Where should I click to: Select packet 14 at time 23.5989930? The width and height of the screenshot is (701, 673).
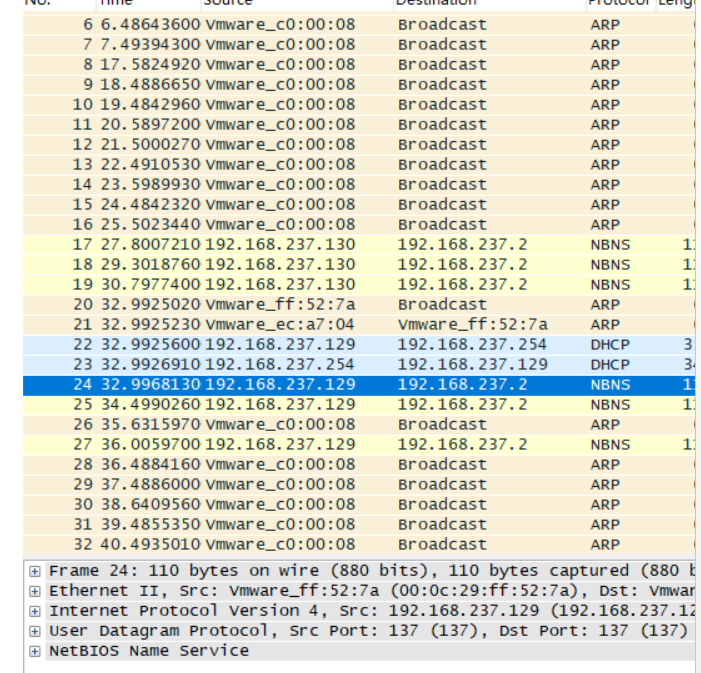pos(359,184)
